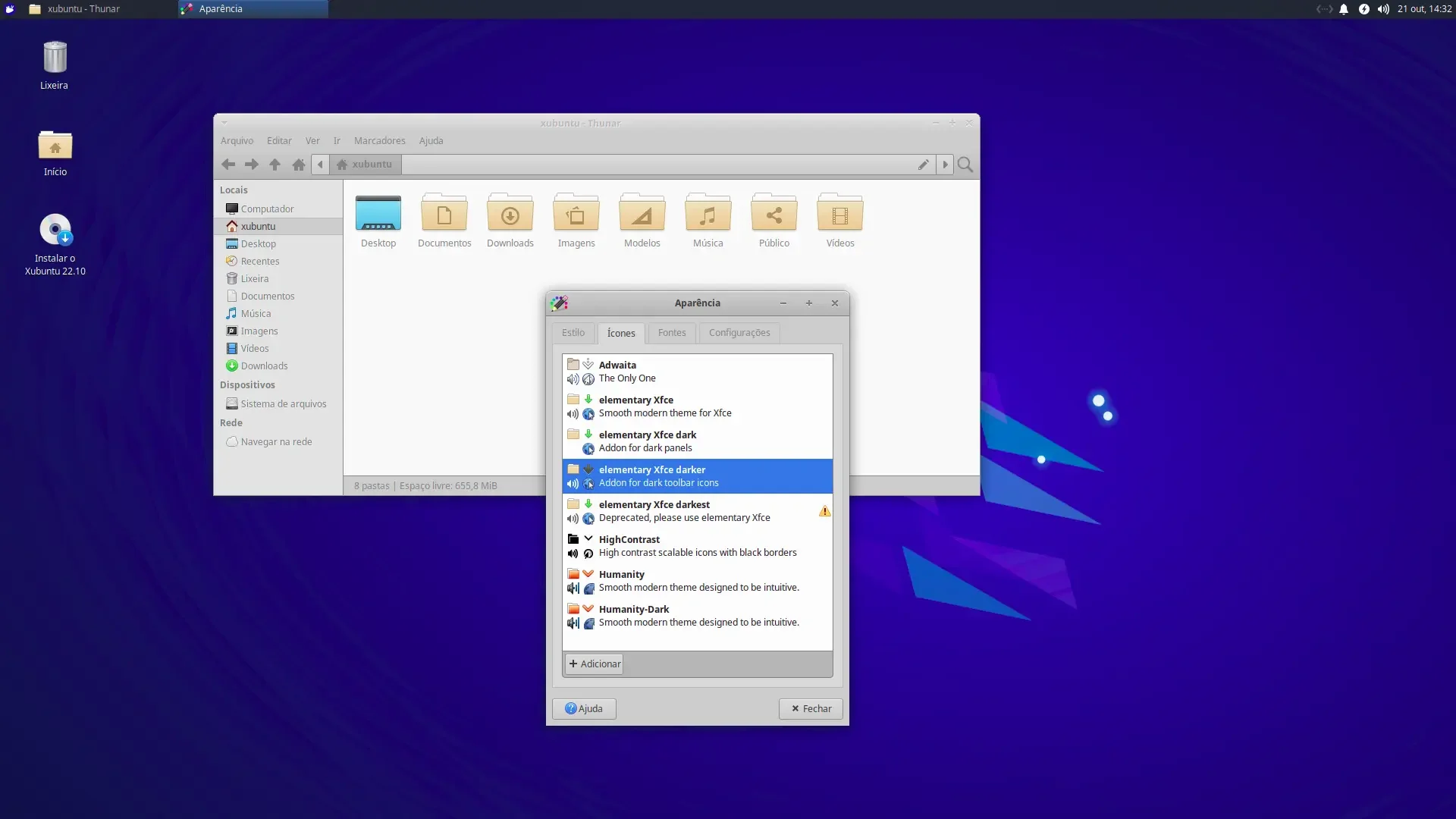Click the Aparência window title icon

point(560,303)
